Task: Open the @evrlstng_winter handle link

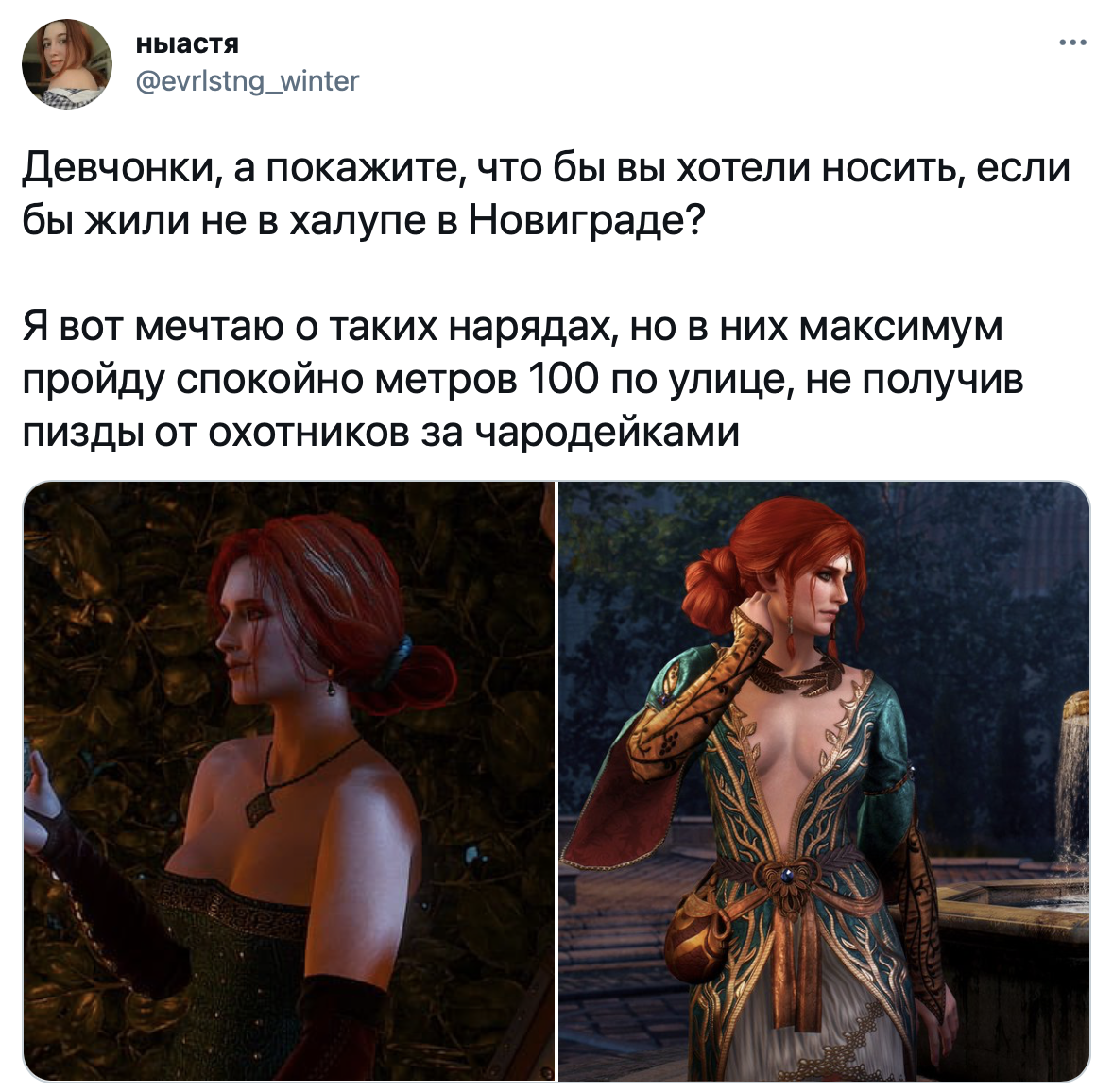Action: [x=247, y=81]
